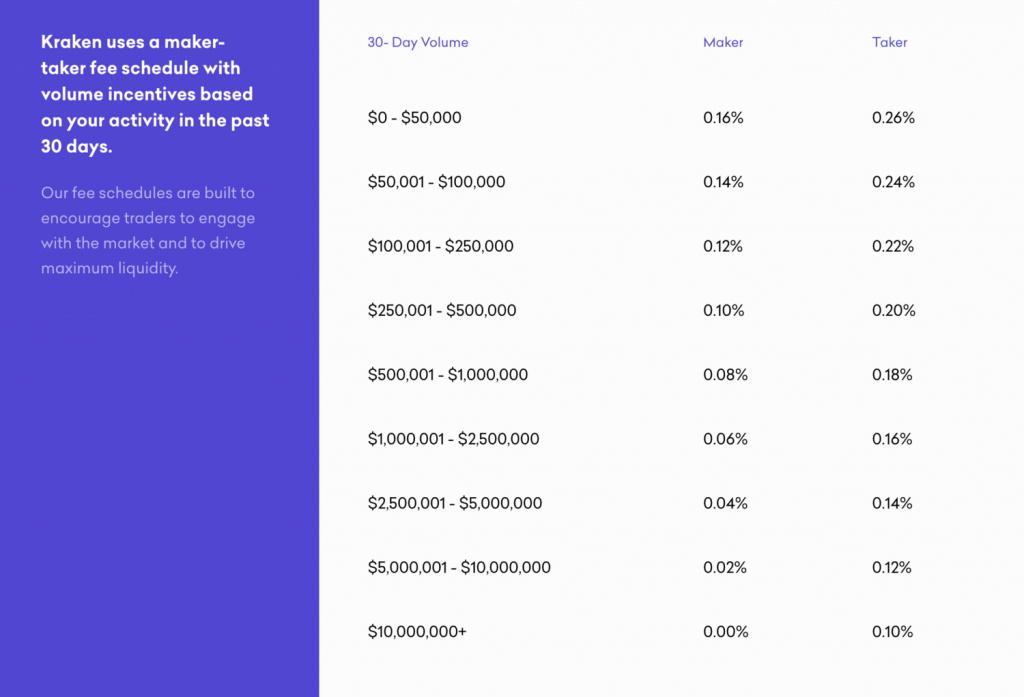Image resolution: width=1024 pixels, height=697 pixels.
Task: Select the $1,000,001 - $2,500,000 tier
Action: (453, 439)
